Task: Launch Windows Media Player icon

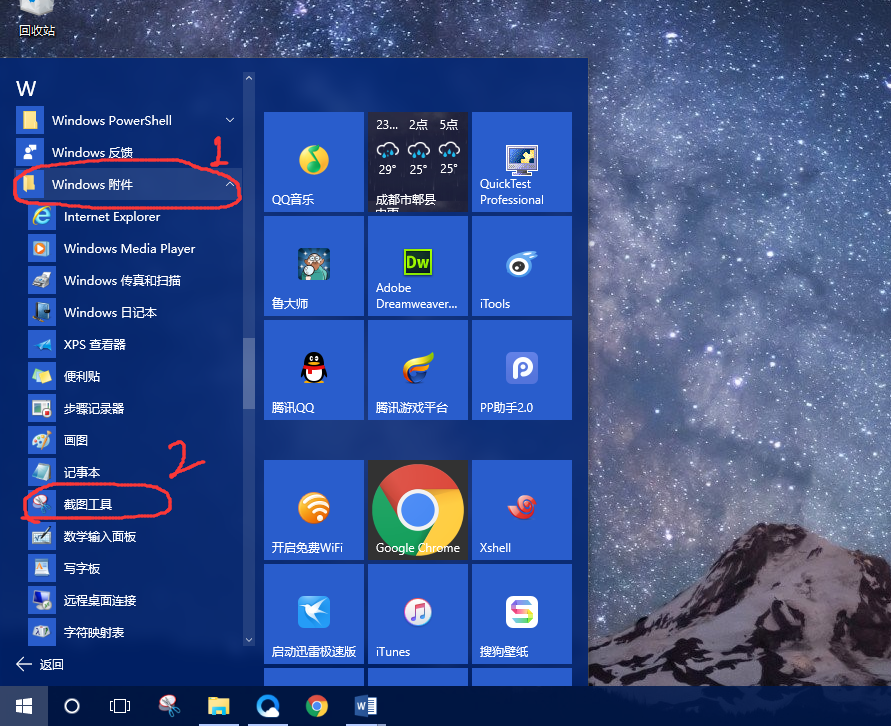Action: coord(42,248)
